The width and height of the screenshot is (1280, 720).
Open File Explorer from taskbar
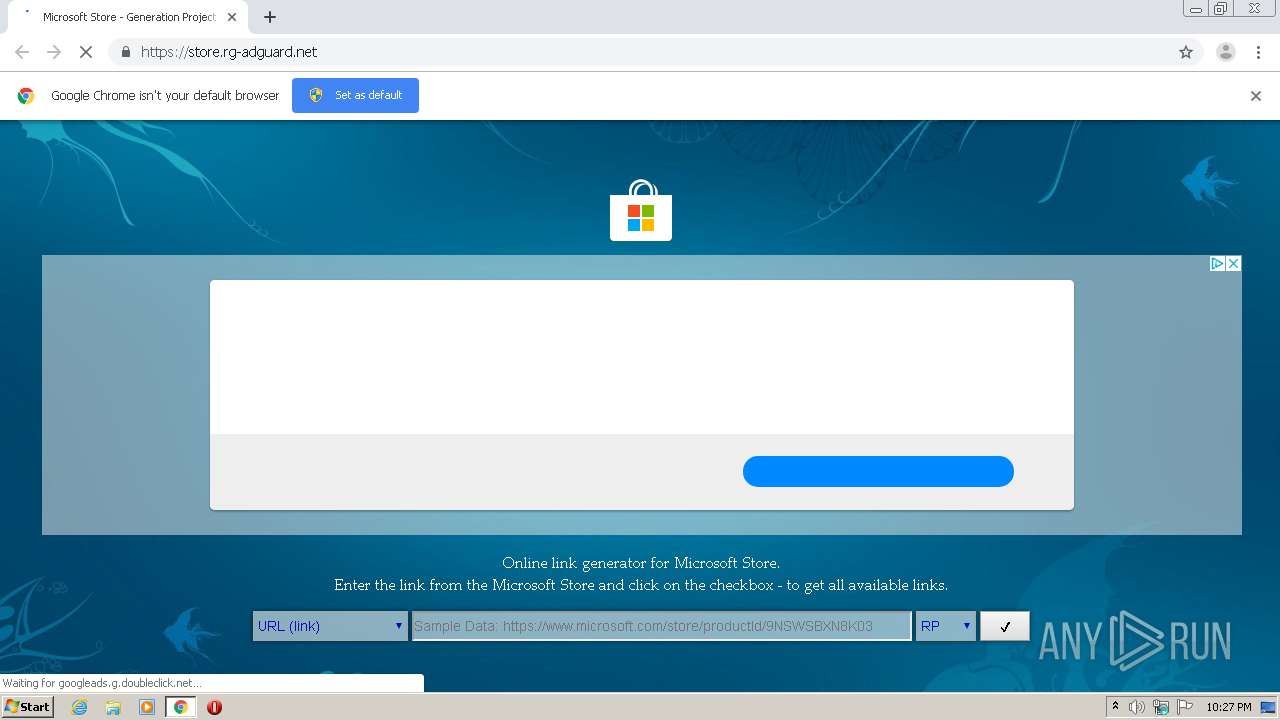pyautogui.click(x=113, y=707)
